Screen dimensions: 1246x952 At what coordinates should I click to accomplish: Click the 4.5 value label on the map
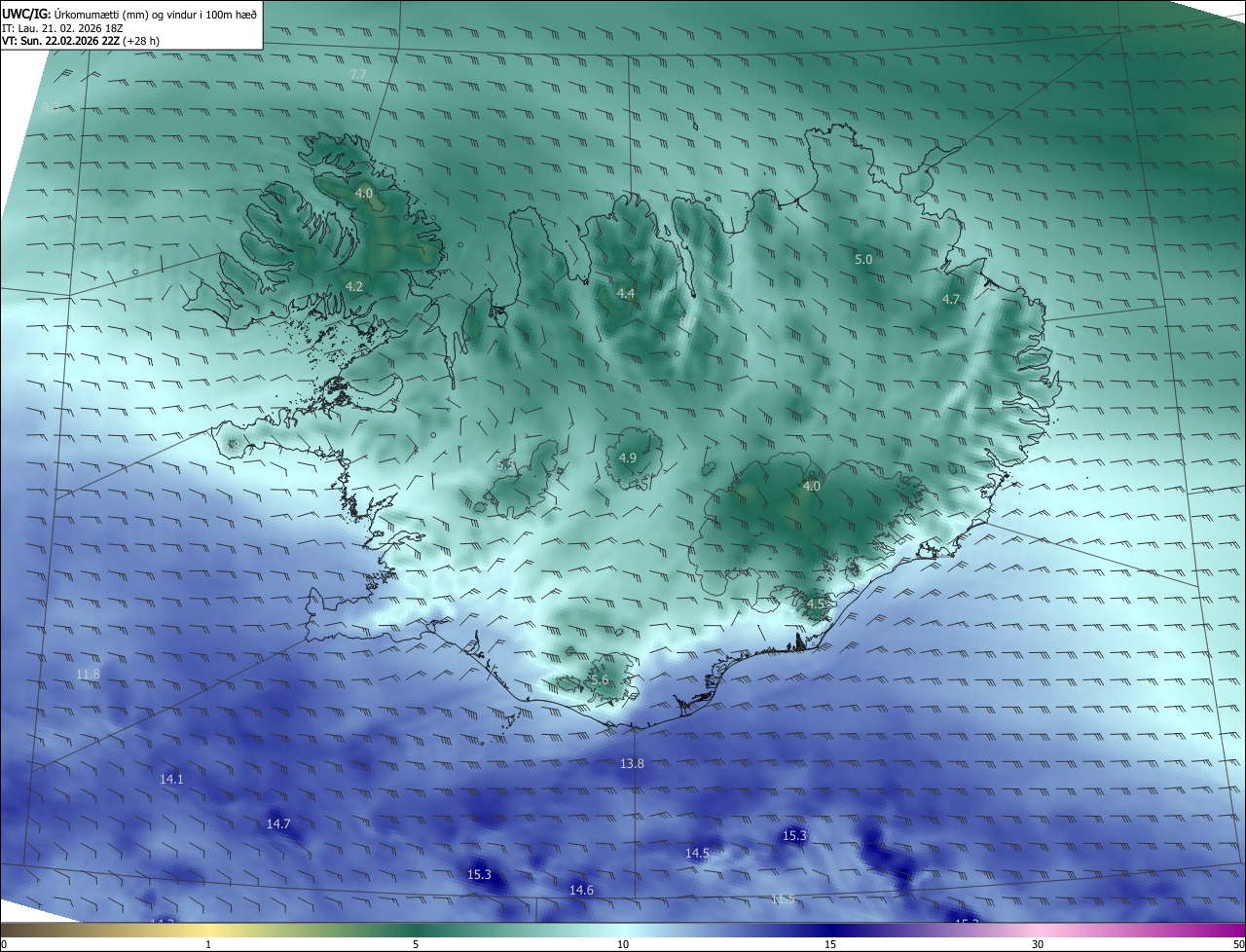click(816, 604)
